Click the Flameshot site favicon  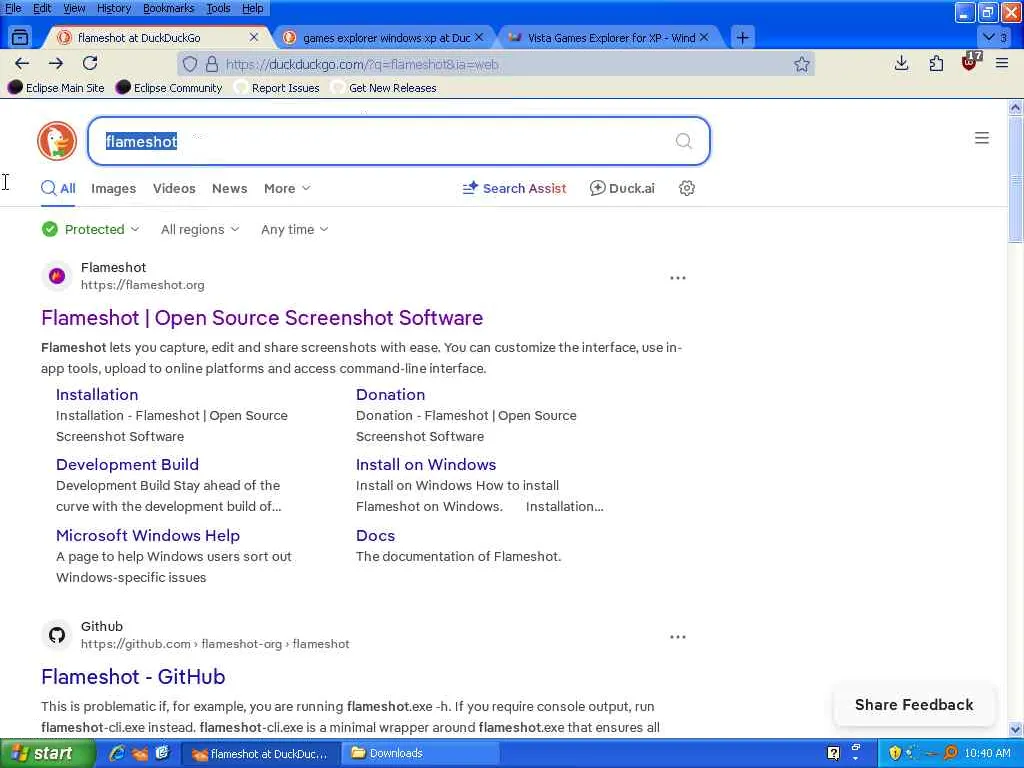[x=57, y=276]
